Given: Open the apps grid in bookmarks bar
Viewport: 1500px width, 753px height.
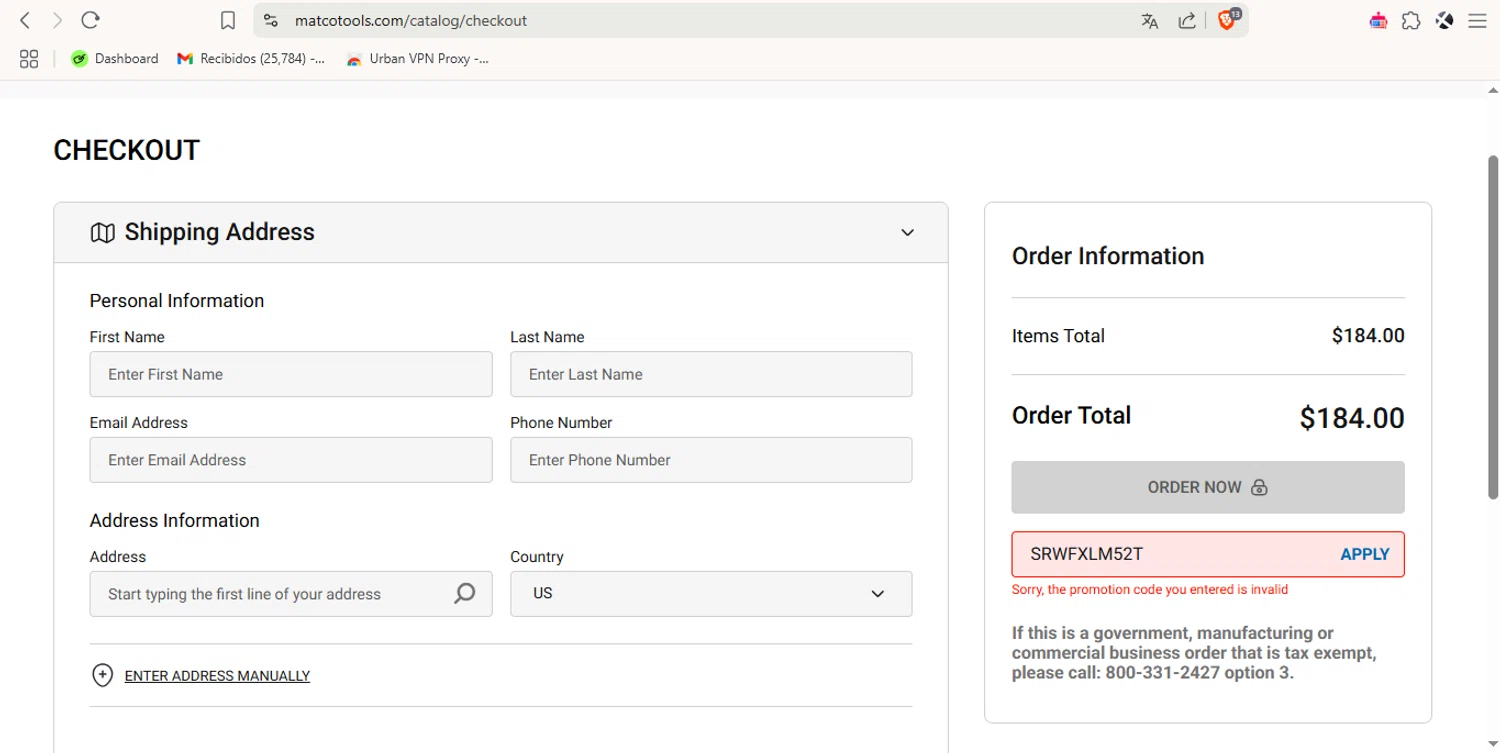Looking at the screenshot, I should 29,59.
